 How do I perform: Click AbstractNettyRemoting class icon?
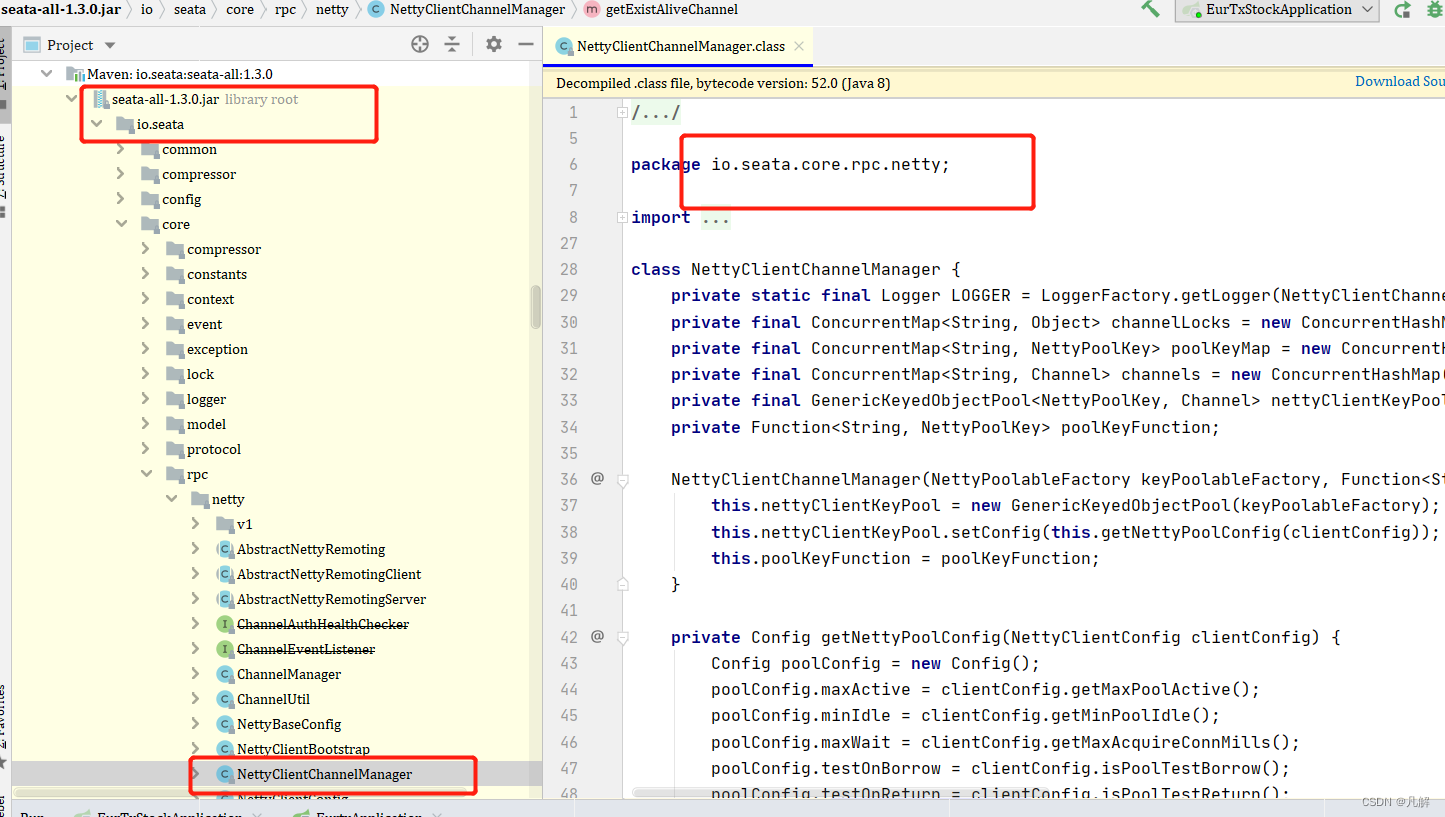[x=225, y=549]
